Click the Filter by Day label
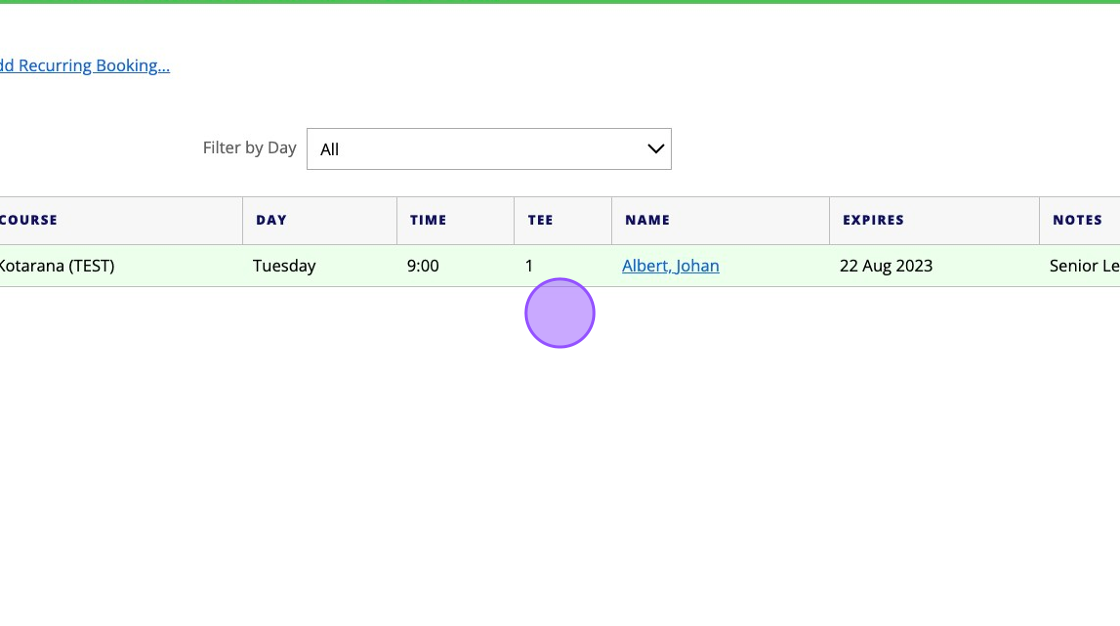The image size is (1120, 626). [249, 148]
